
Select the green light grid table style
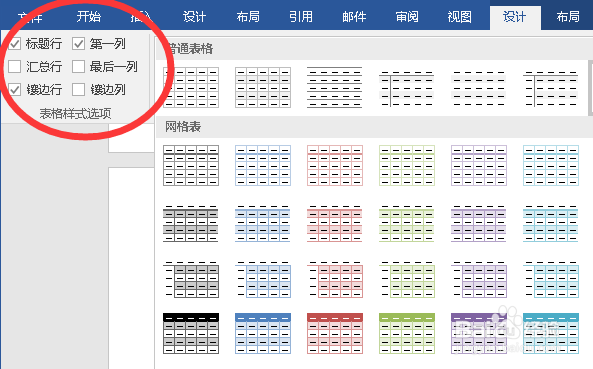point(407,165)
